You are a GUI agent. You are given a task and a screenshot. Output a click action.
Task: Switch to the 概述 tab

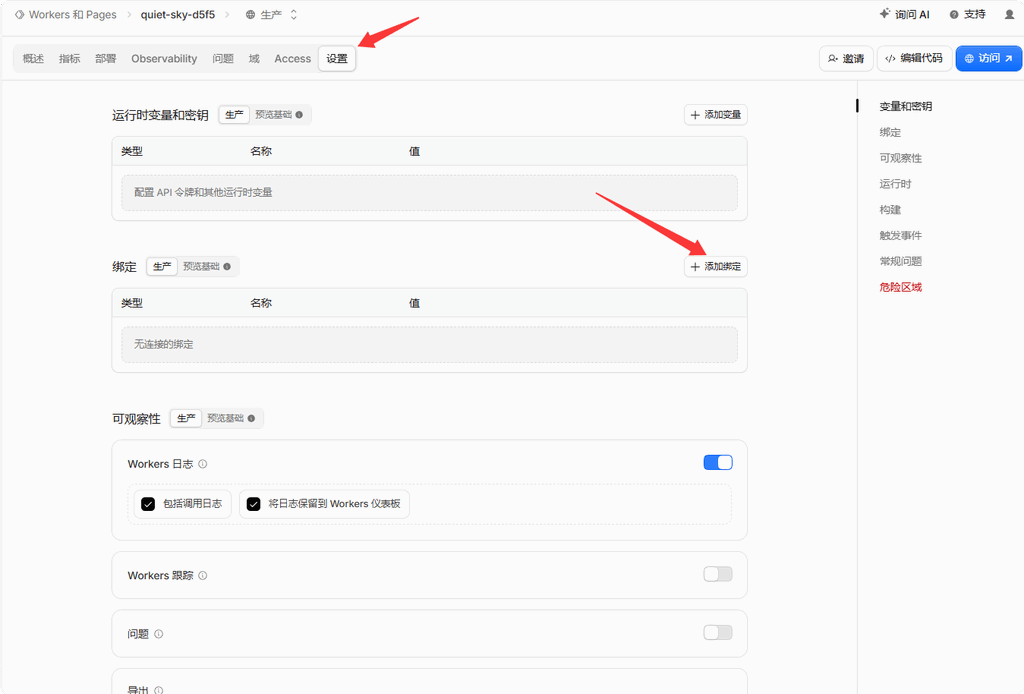[33, 59]
